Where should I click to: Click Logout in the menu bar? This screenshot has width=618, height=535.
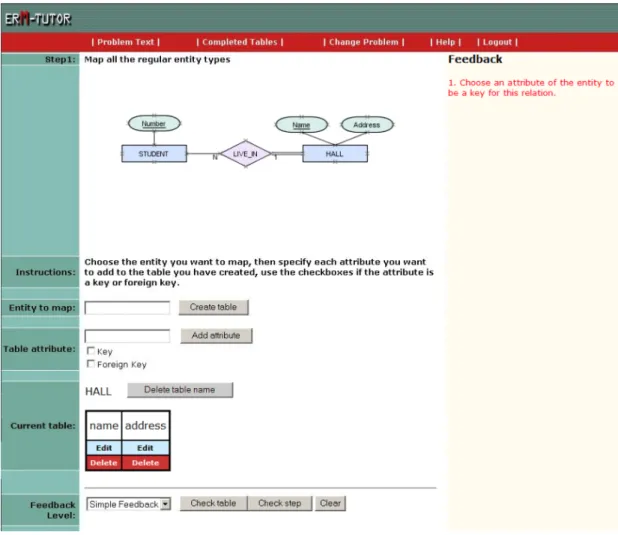(x=497, y=42)
